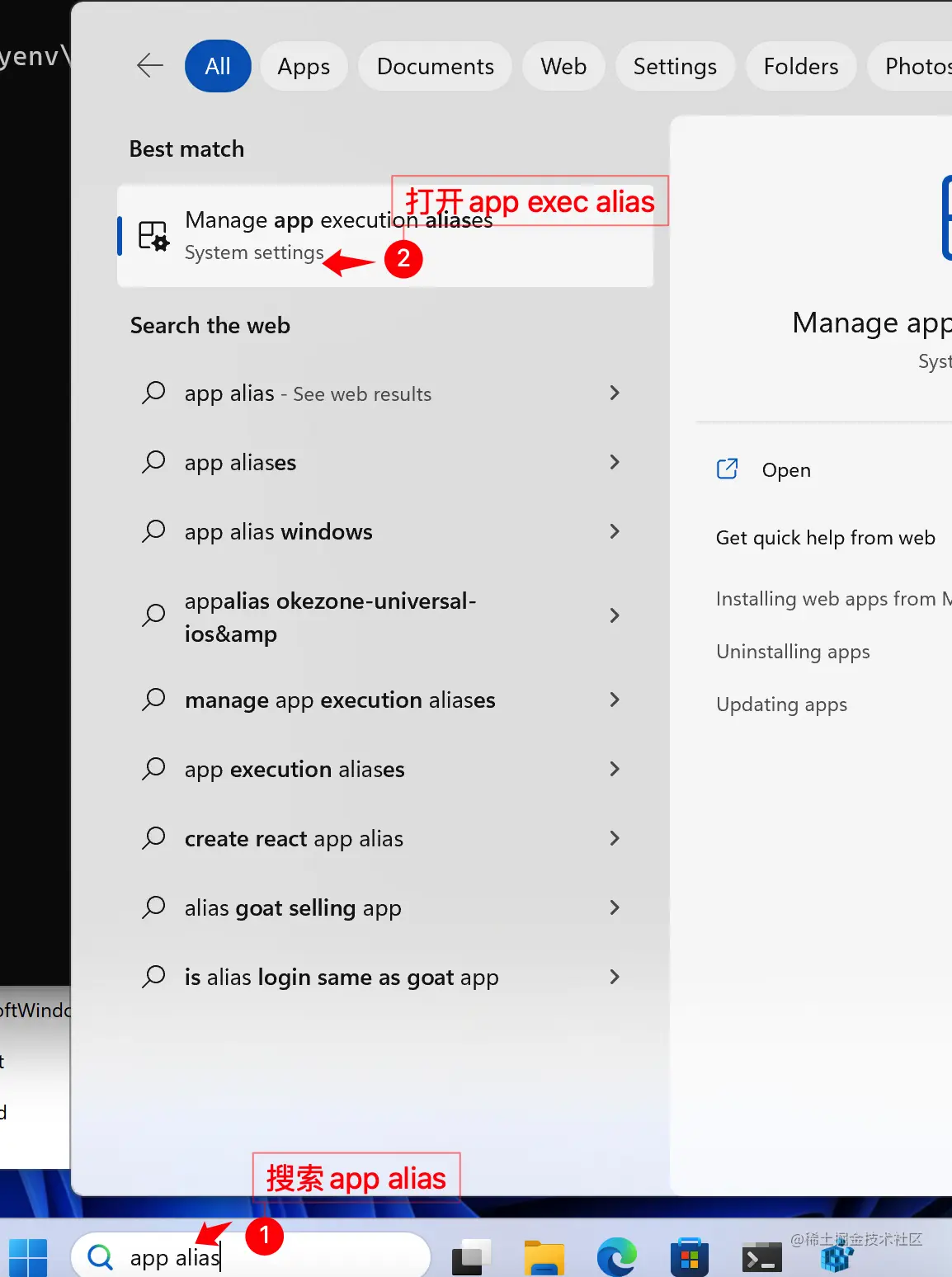Open Manage app execution aliases best match

tap(385, 236)
